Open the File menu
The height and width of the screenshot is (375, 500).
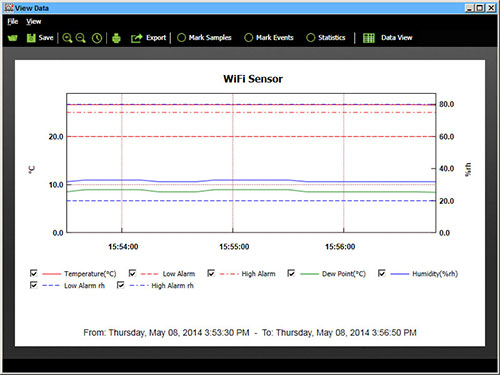coord(13,22)
